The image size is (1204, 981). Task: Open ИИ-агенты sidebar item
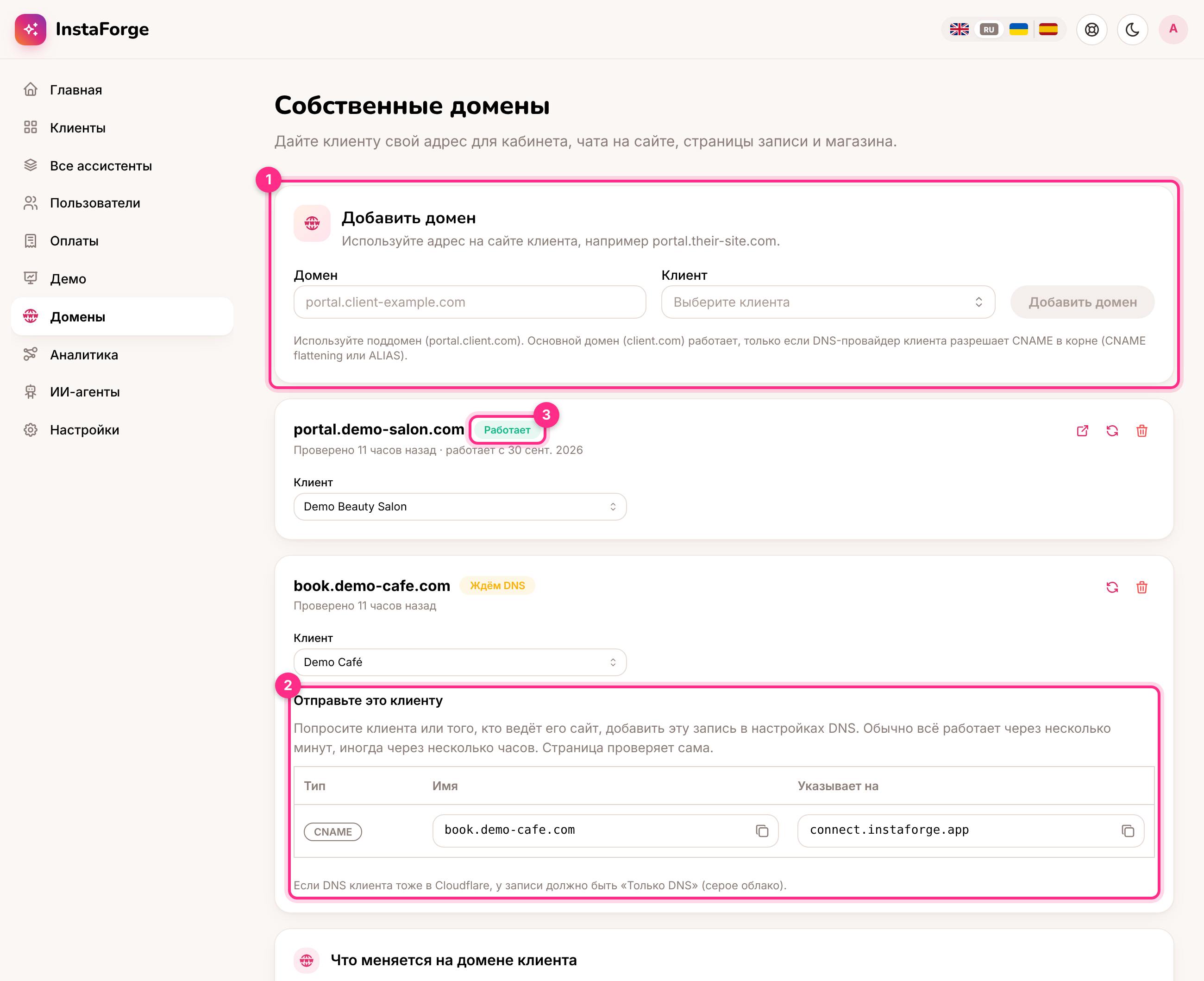click(x=122, y=391)
